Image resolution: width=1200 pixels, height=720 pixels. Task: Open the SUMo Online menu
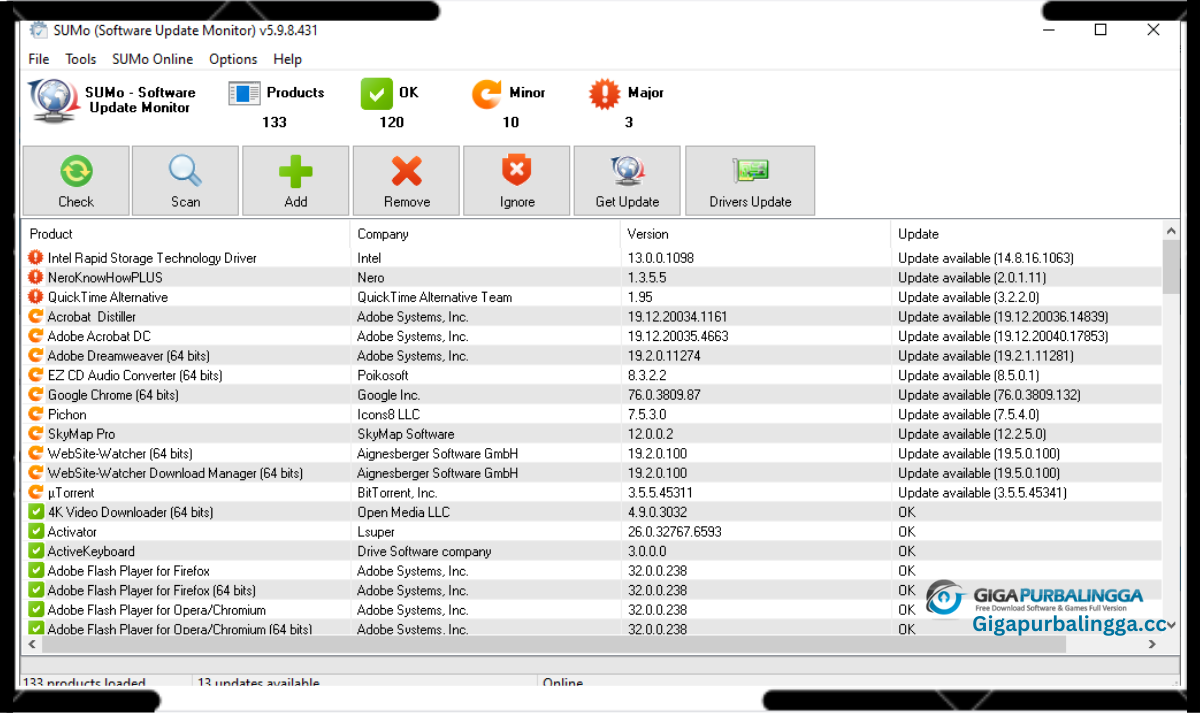tap(153, 59)
